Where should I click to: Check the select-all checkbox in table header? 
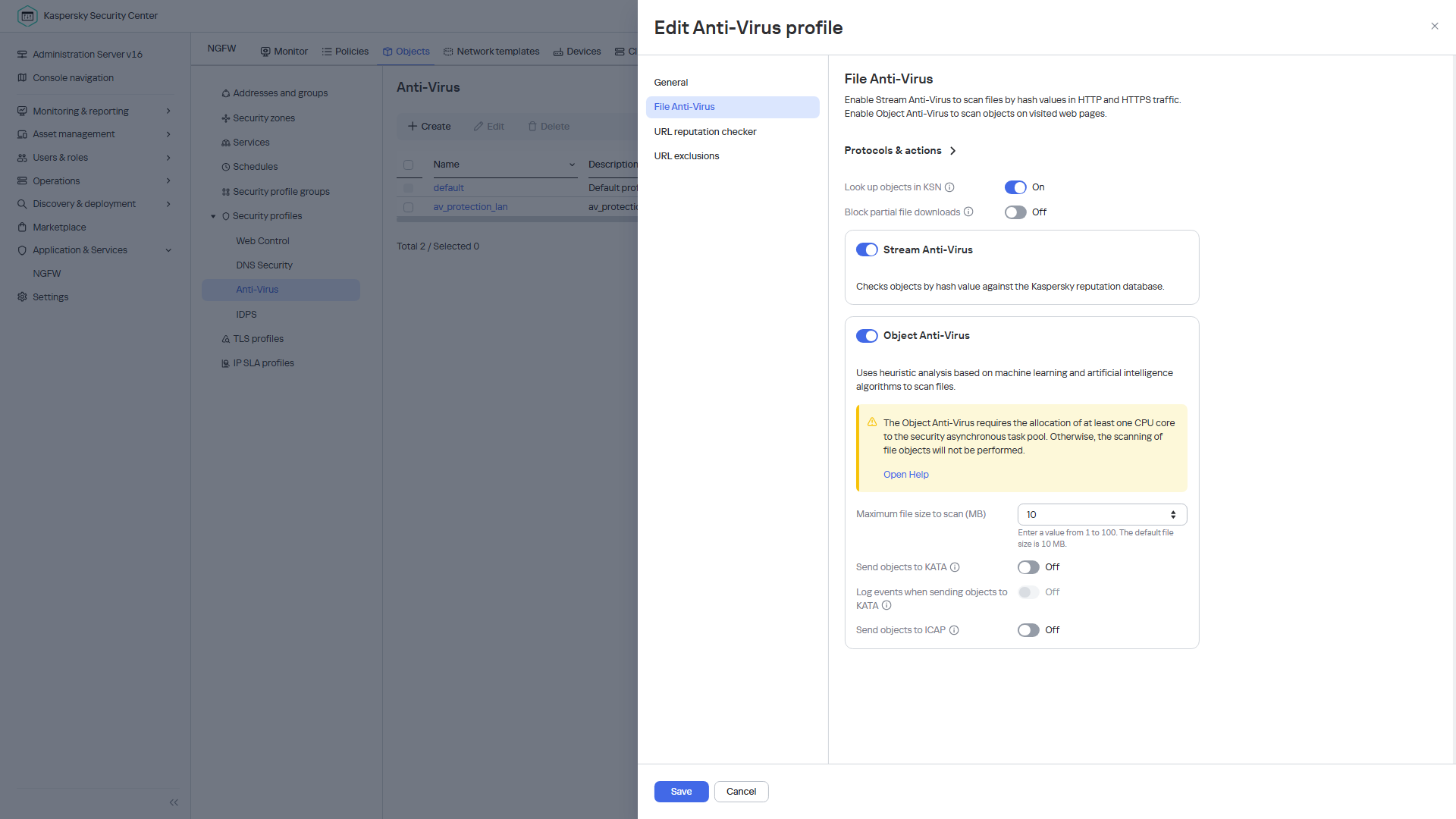coord(409,165)
